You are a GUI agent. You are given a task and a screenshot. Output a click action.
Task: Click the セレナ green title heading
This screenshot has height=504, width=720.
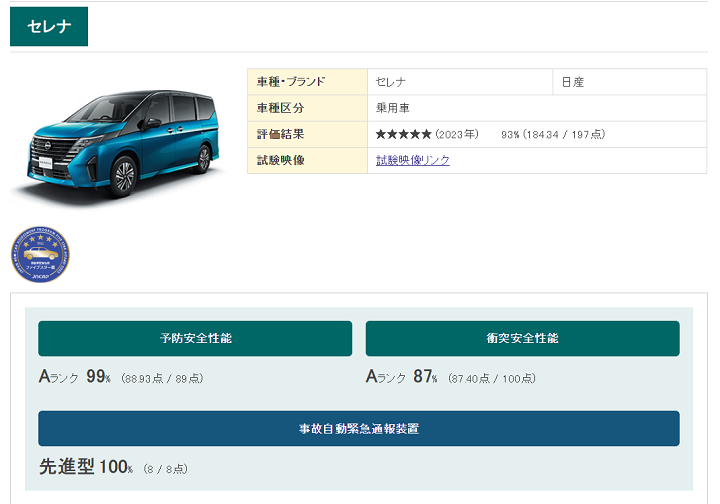(49, 26)
